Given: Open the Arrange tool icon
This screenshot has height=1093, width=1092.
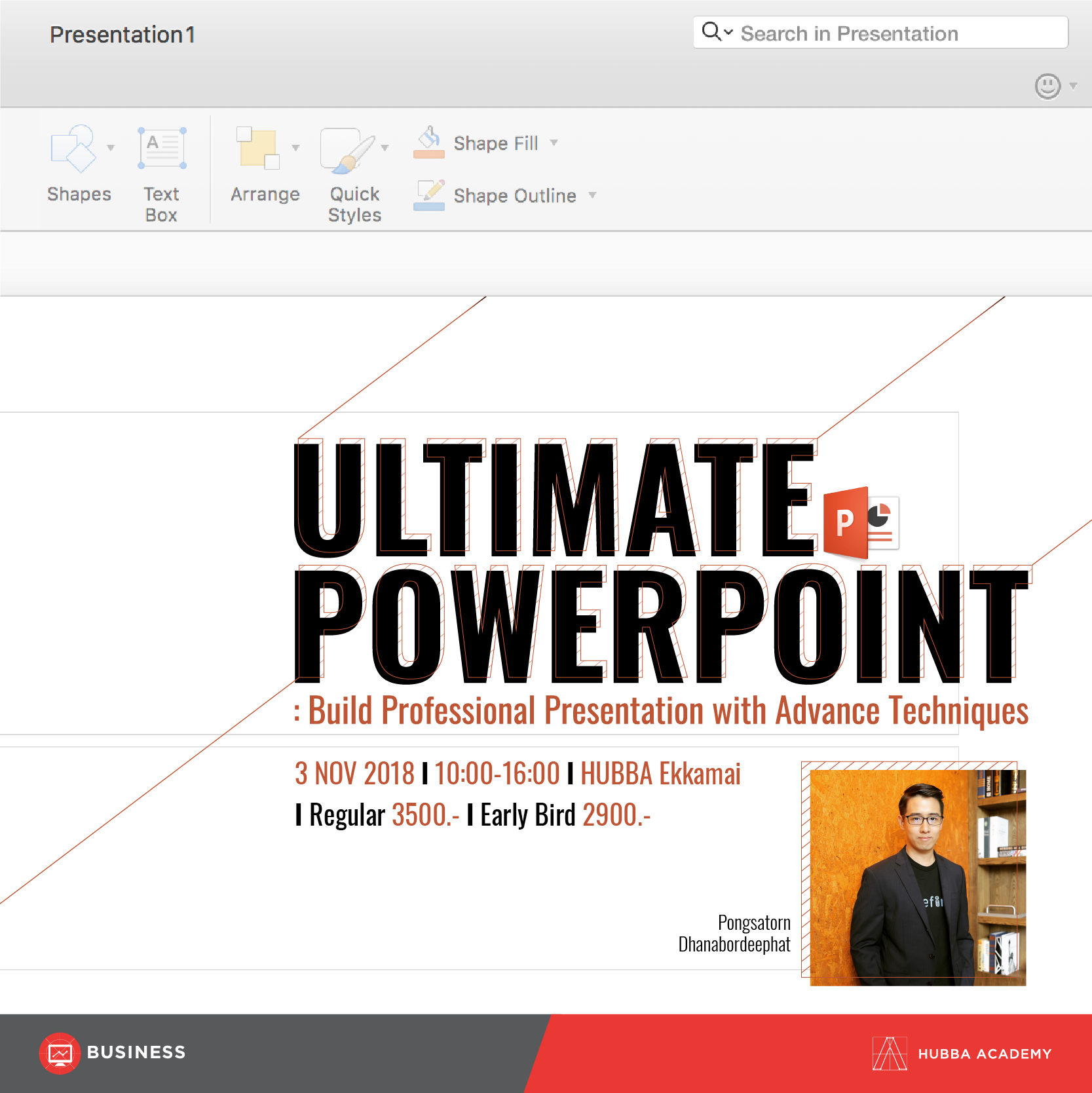Looking at the screenshot, I should click(x=258, y=148).
